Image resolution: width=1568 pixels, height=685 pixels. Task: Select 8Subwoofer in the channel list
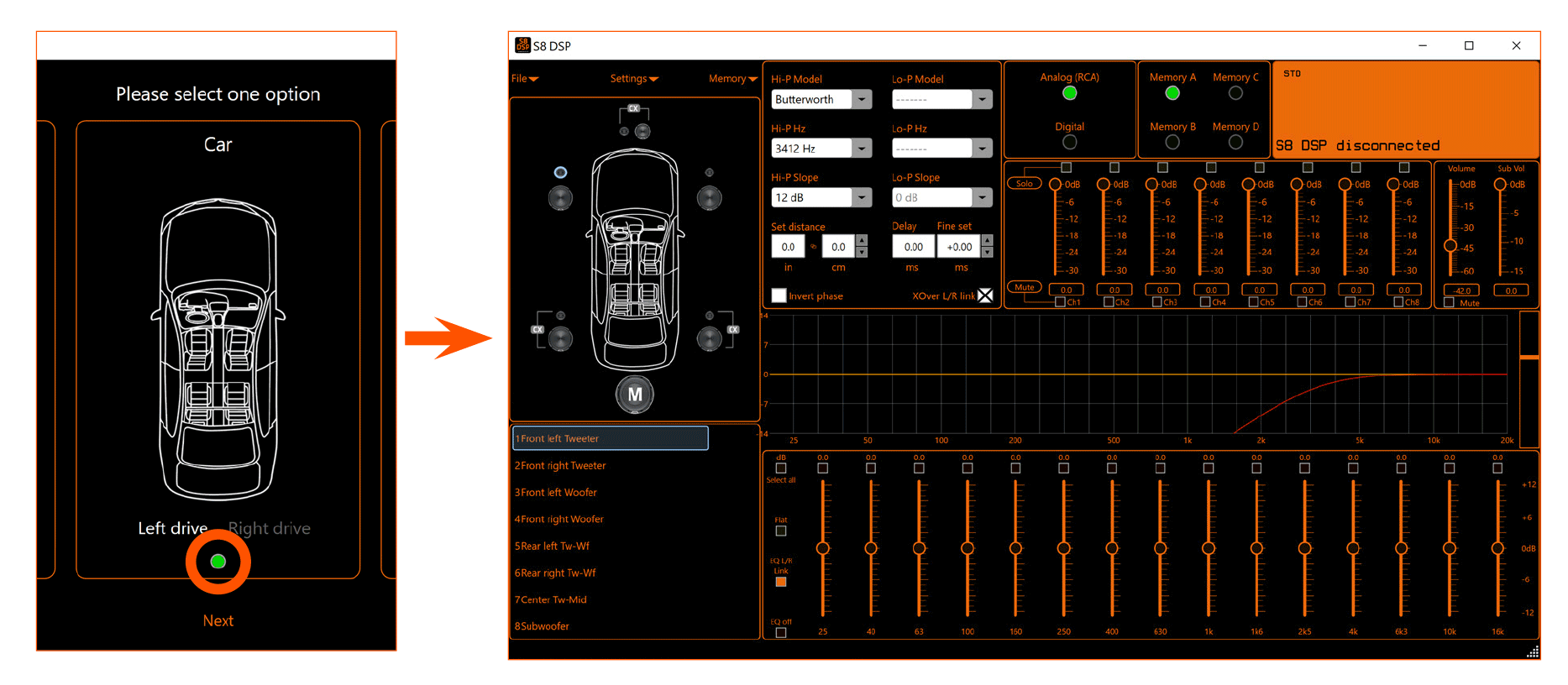coord(543,626)
